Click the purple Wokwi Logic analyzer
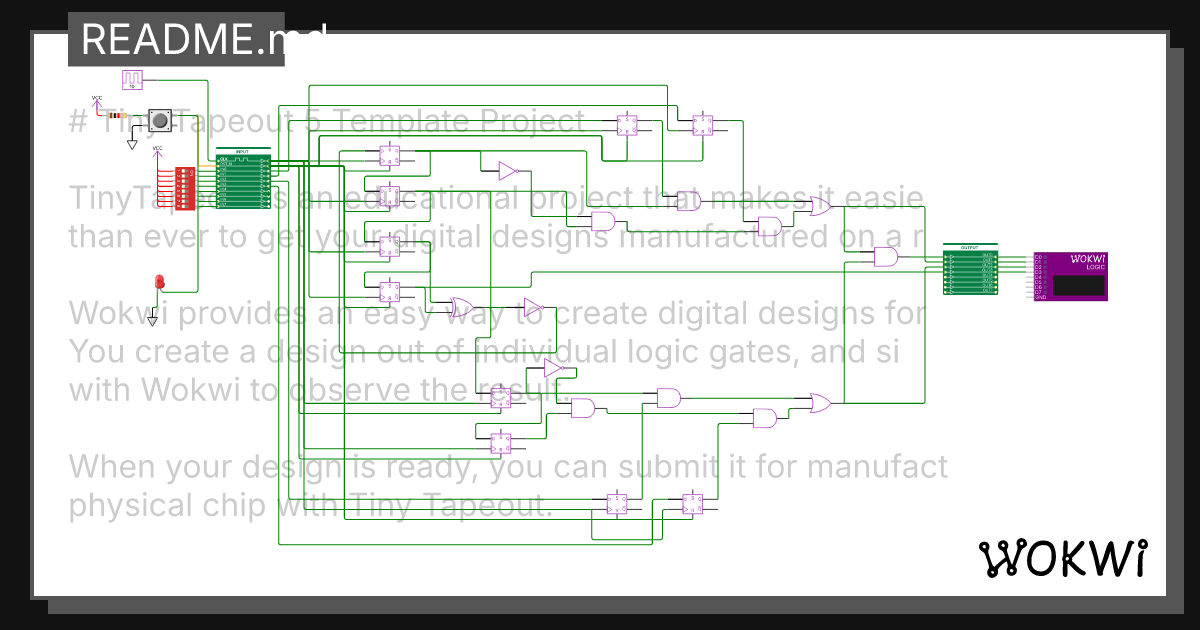This screenshot has width=1200, height=630. [1070, 276]
